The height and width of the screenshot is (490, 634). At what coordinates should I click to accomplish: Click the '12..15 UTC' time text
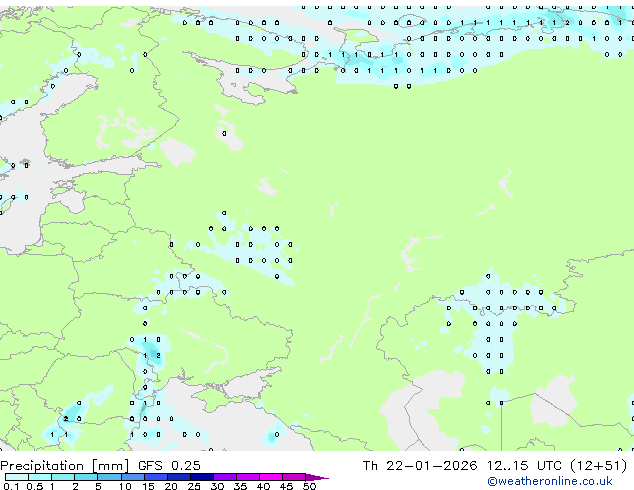[524, 466]
